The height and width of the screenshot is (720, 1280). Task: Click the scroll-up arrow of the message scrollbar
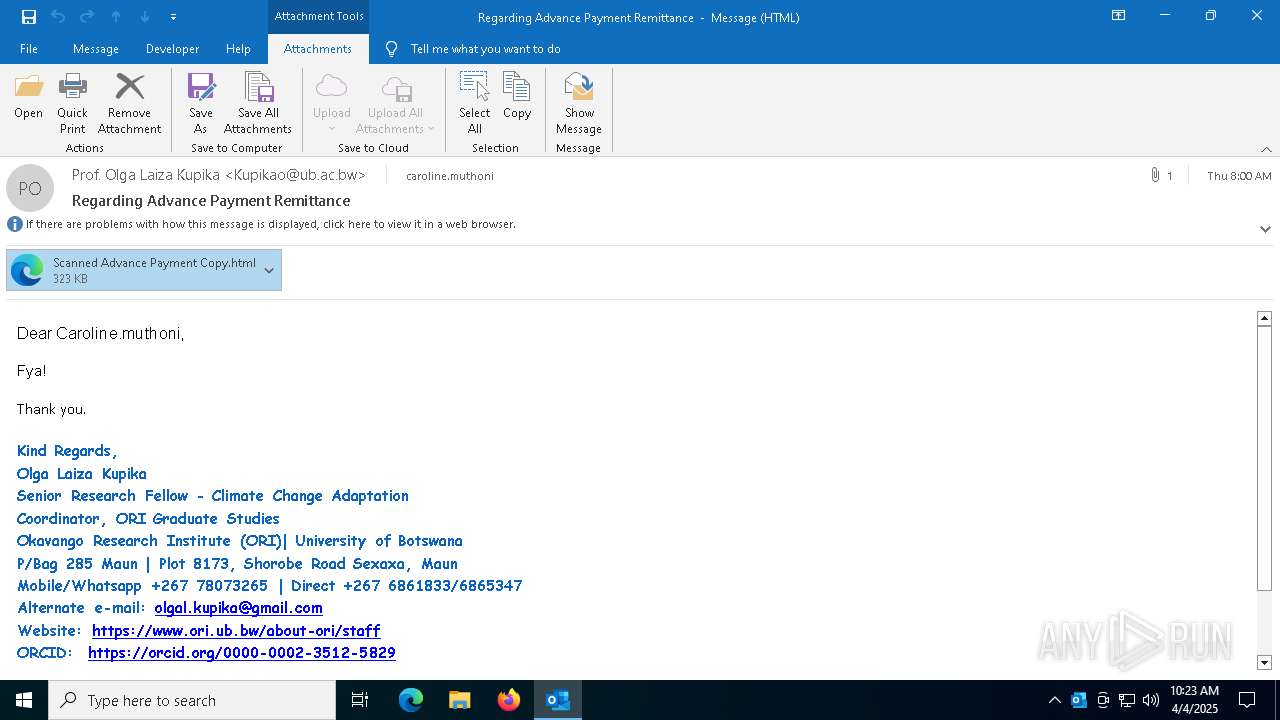click(1264, 318)
